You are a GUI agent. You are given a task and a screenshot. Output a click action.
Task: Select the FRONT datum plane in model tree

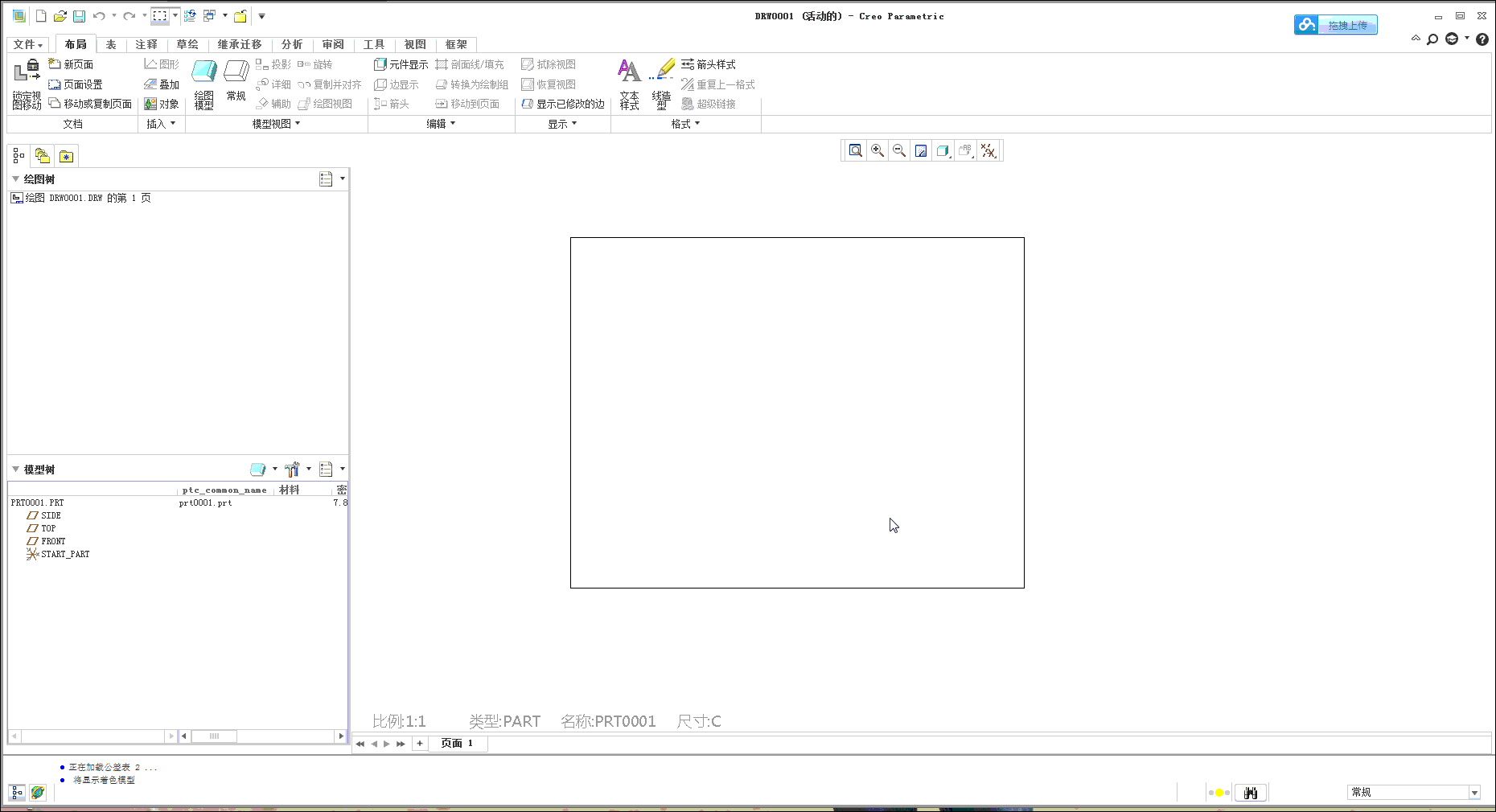point(46,541)
